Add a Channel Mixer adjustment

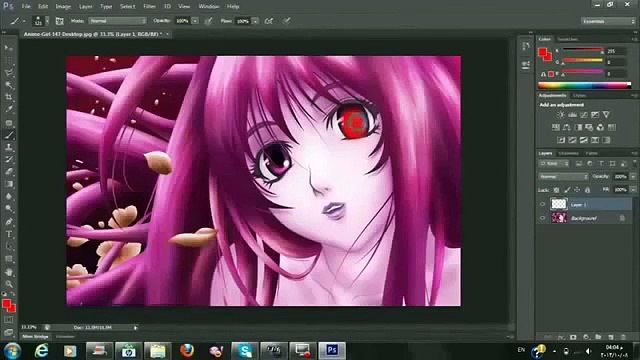click(600, 128)
